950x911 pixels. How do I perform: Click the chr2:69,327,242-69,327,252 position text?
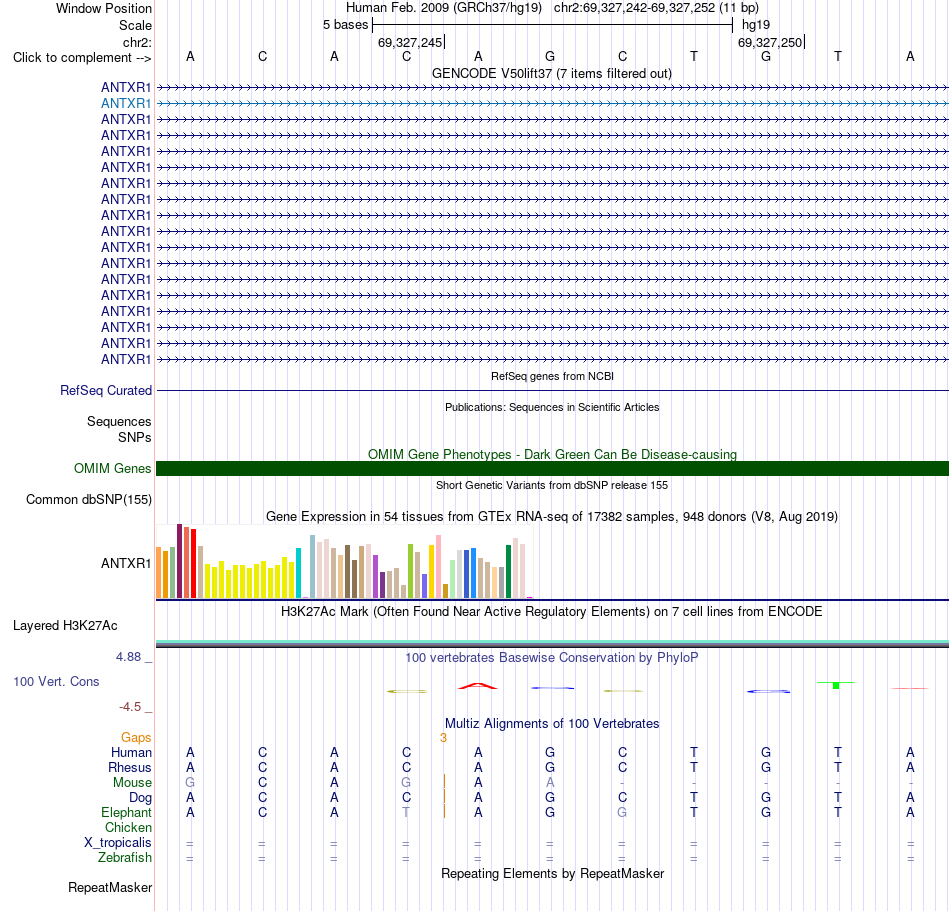(634, 8)
